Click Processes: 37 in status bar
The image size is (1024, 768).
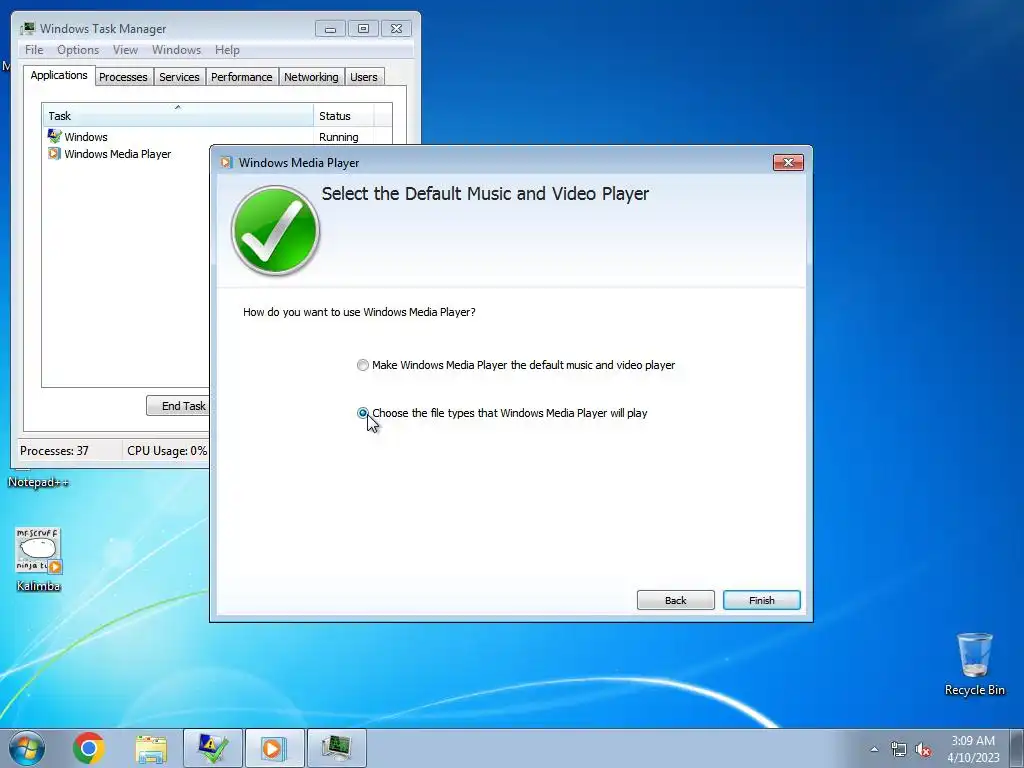point(54,451)
